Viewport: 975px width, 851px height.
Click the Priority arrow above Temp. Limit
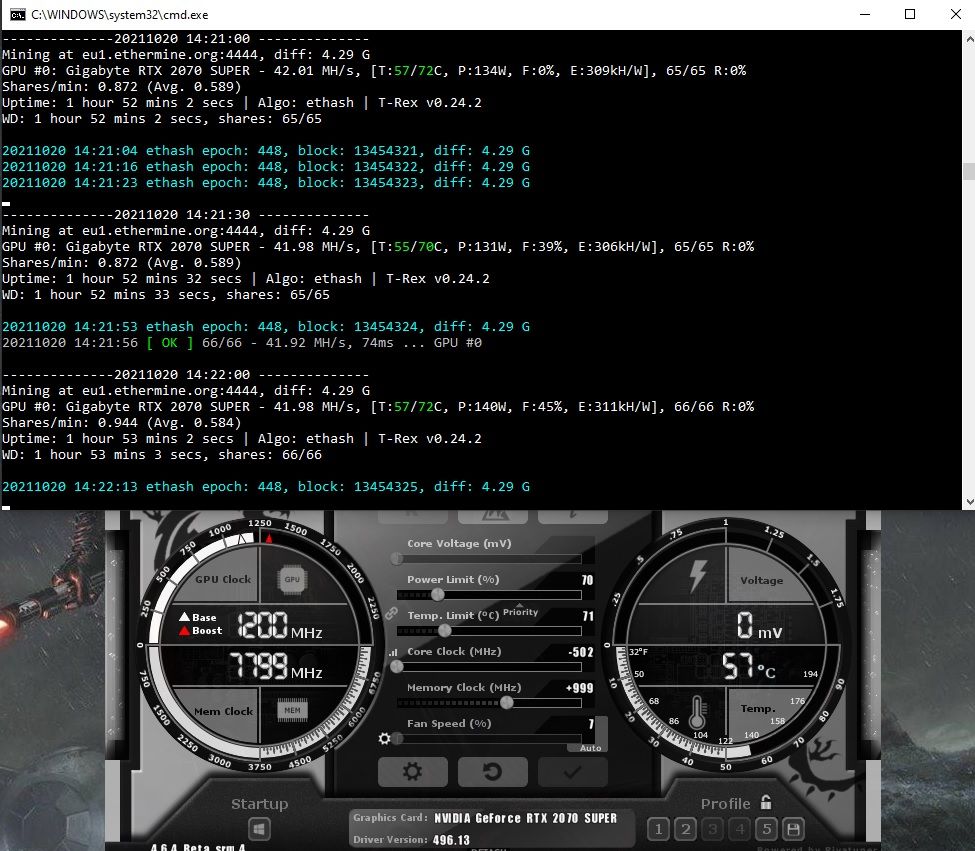pyautogui.click(x=520, y=605)
